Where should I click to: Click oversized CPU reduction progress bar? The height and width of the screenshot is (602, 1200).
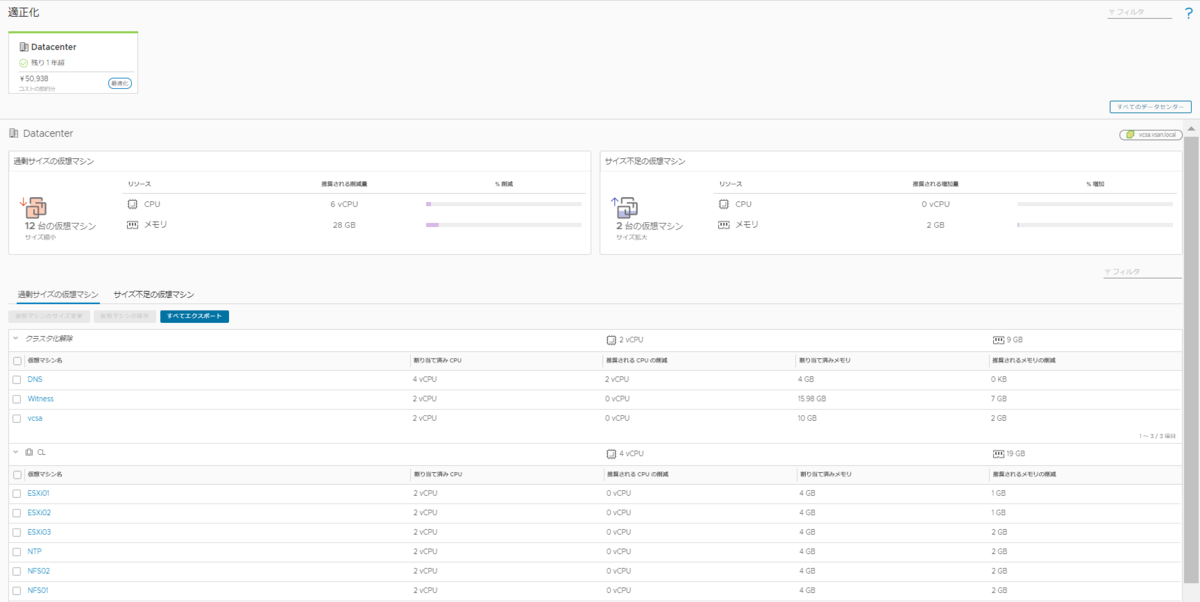[x=504, y=204]
